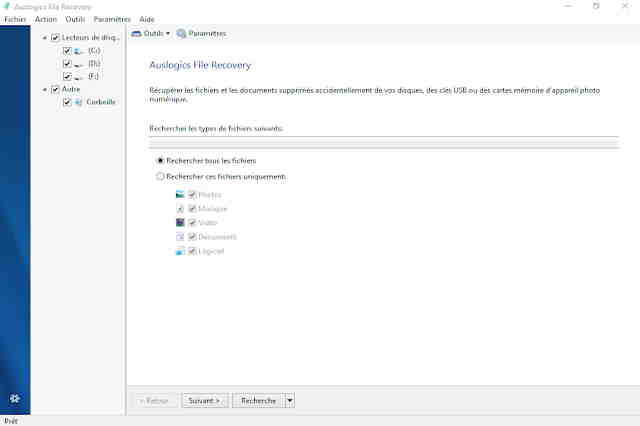Open the Paramètres menu in menu bar
Screen dimensions: 640x426
tap(112, 19)
